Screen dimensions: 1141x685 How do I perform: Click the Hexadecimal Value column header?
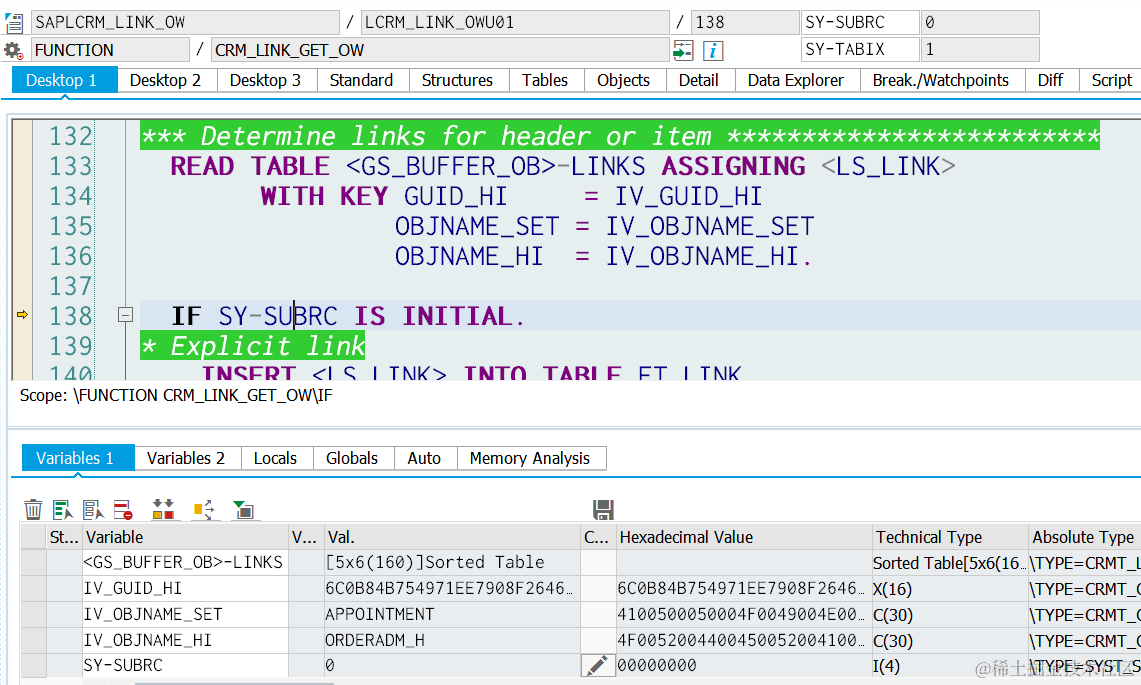coord(744,537)
